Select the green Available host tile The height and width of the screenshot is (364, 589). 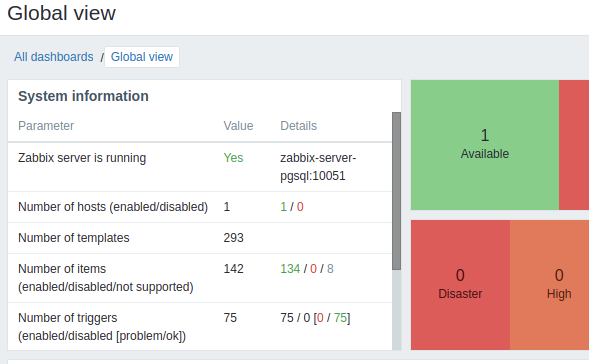click(485, 145)
